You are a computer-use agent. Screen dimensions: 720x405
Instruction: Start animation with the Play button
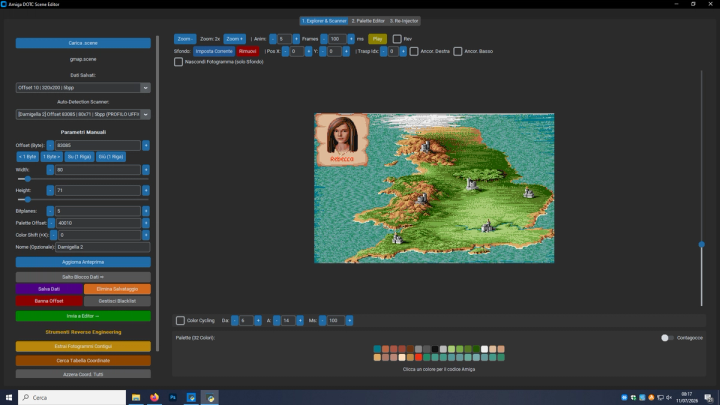pyautogui.click(x=377, y=39)
